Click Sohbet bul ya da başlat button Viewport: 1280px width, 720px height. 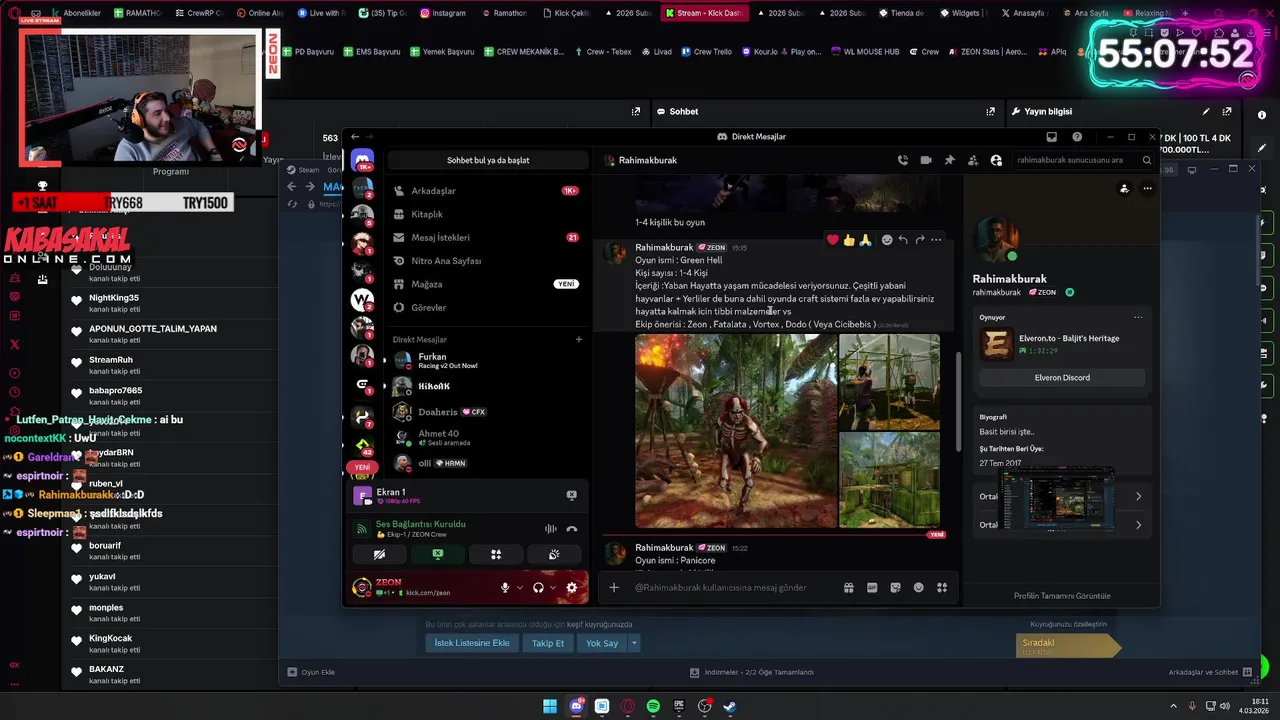point(488,160)
